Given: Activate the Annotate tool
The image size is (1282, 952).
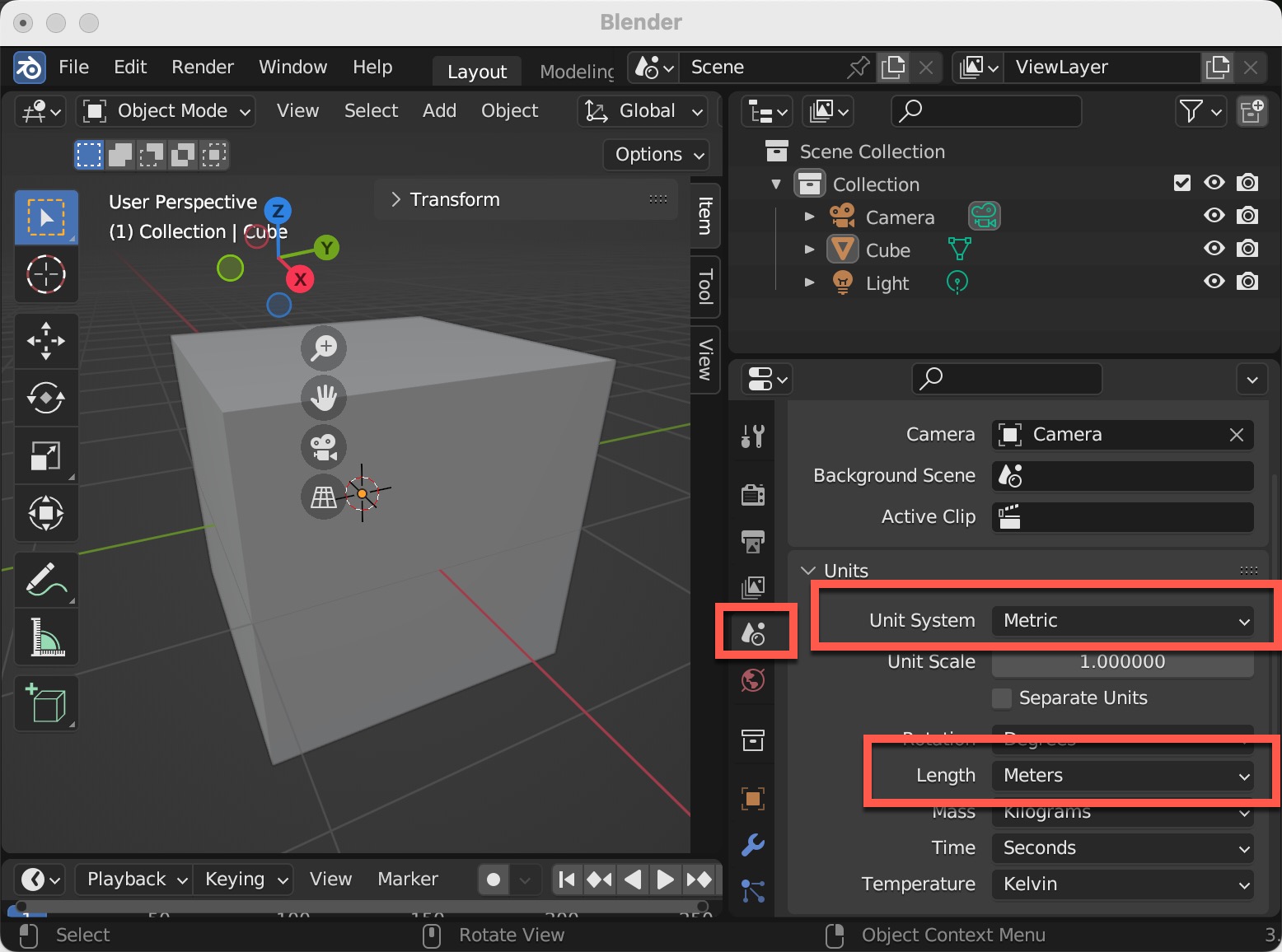Looking at the screenshot, I should click(x=45, y=579).
